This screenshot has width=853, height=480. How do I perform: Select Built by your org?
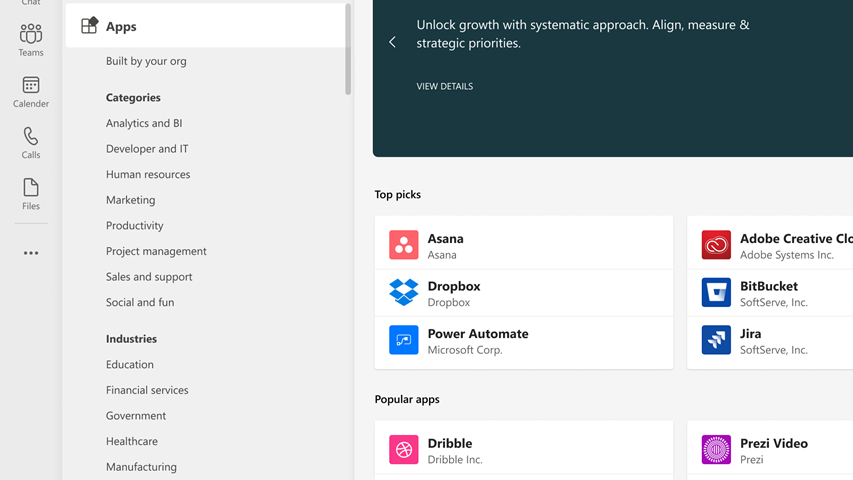(146, 61)
